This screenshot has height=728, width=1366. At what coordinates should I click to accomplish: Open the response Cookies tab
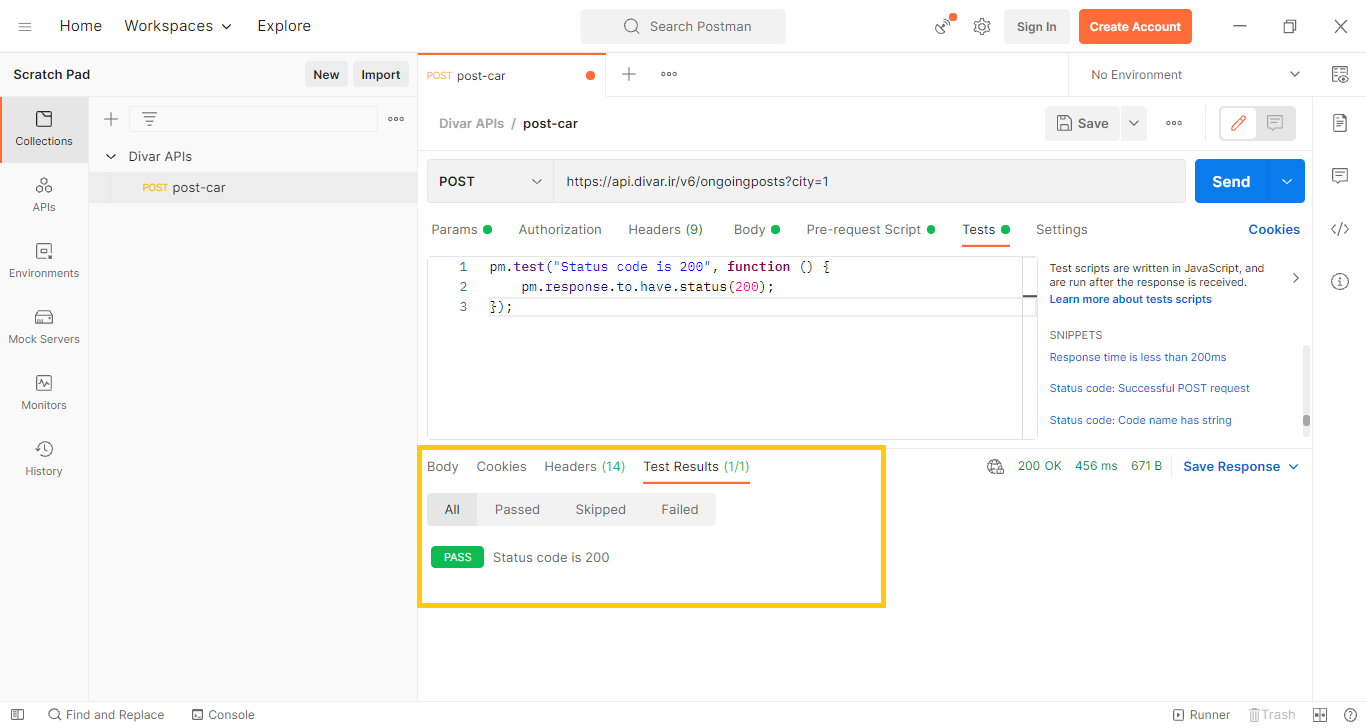pyautogui.click(x=501, y=466)
